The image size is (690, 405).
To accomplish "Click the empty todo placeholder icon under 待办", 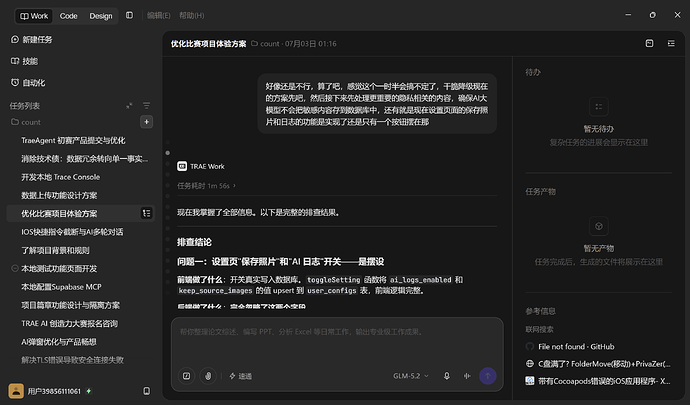I will point(599,107).
